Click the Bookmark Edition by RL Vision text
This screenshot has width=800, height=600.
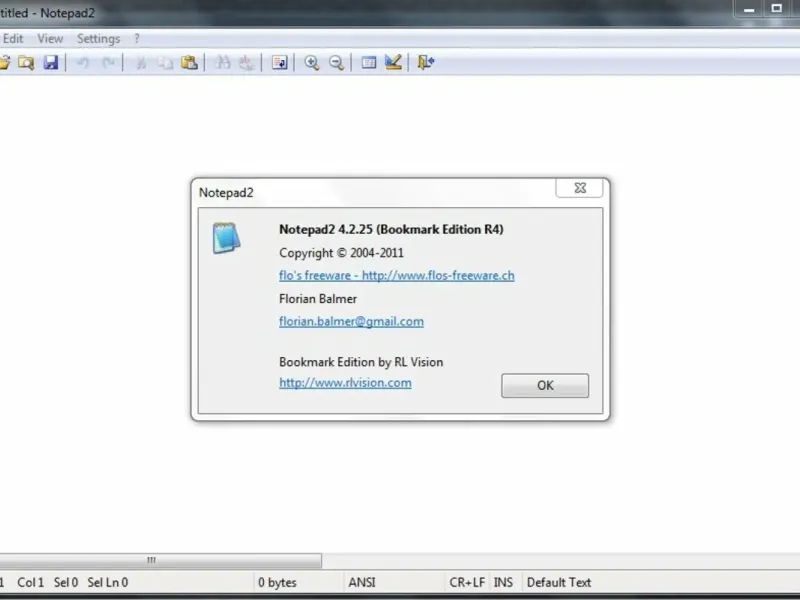[361, 362]
